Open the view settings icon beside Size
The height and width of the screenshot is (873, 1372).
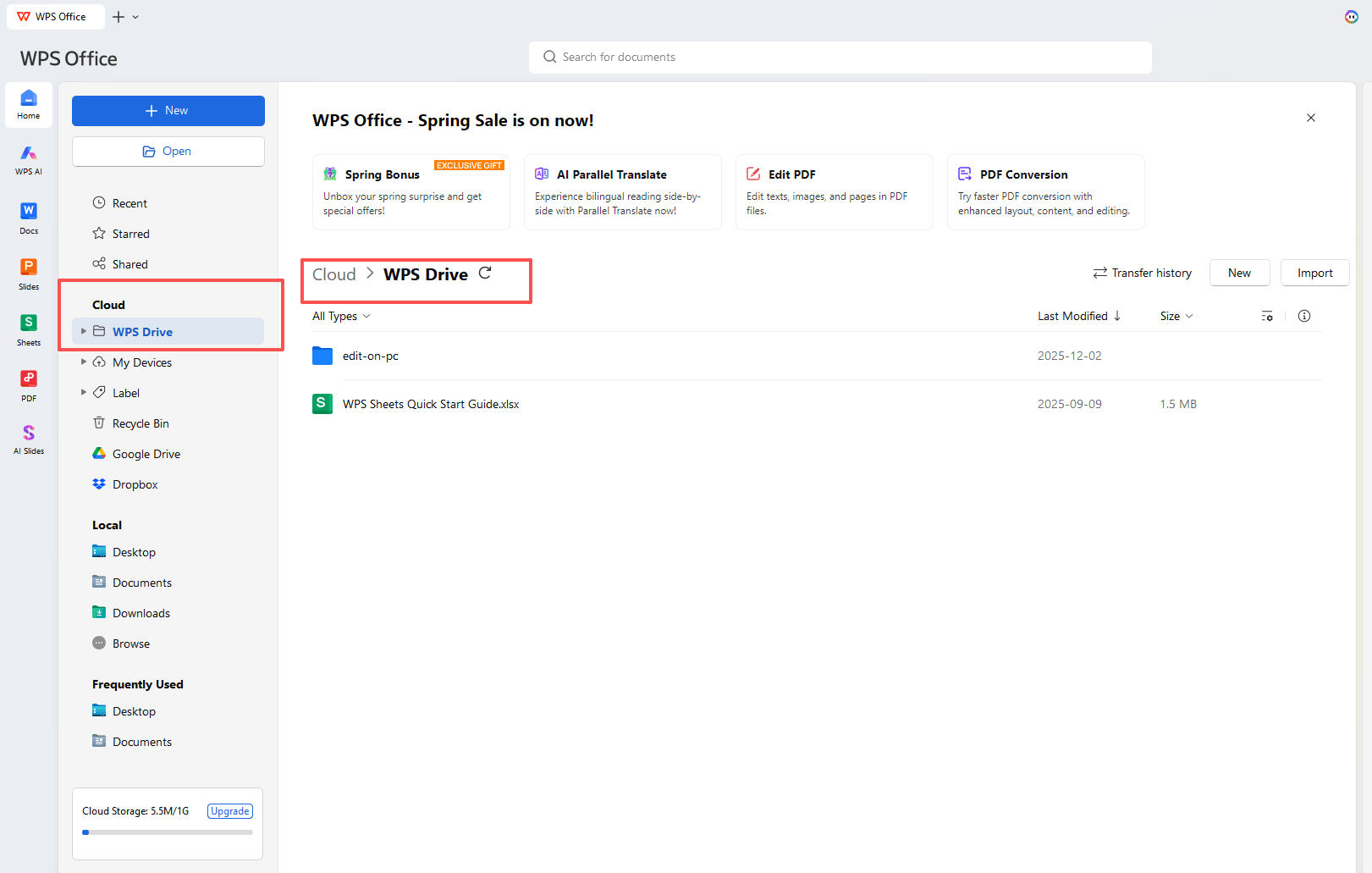tap(1267, 316)
